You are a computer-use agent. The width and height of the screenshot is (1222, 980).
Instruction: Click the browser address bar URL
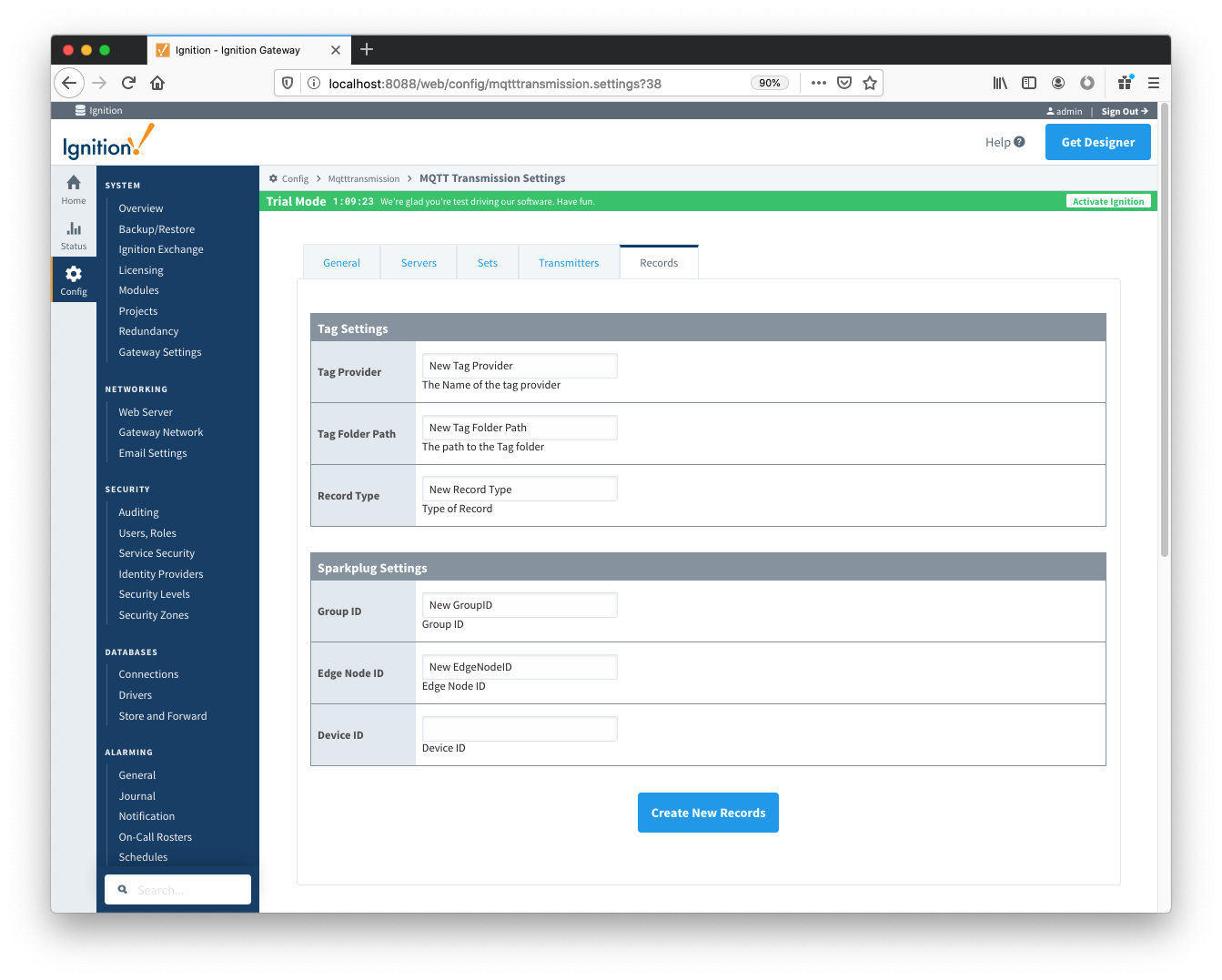tap(495, 84)
